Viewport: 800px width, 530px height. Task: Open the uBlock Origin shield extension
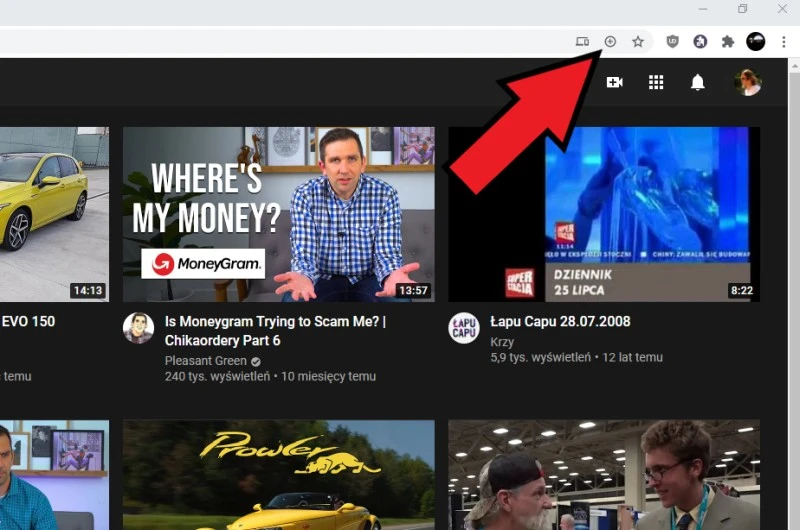[672, 41]
